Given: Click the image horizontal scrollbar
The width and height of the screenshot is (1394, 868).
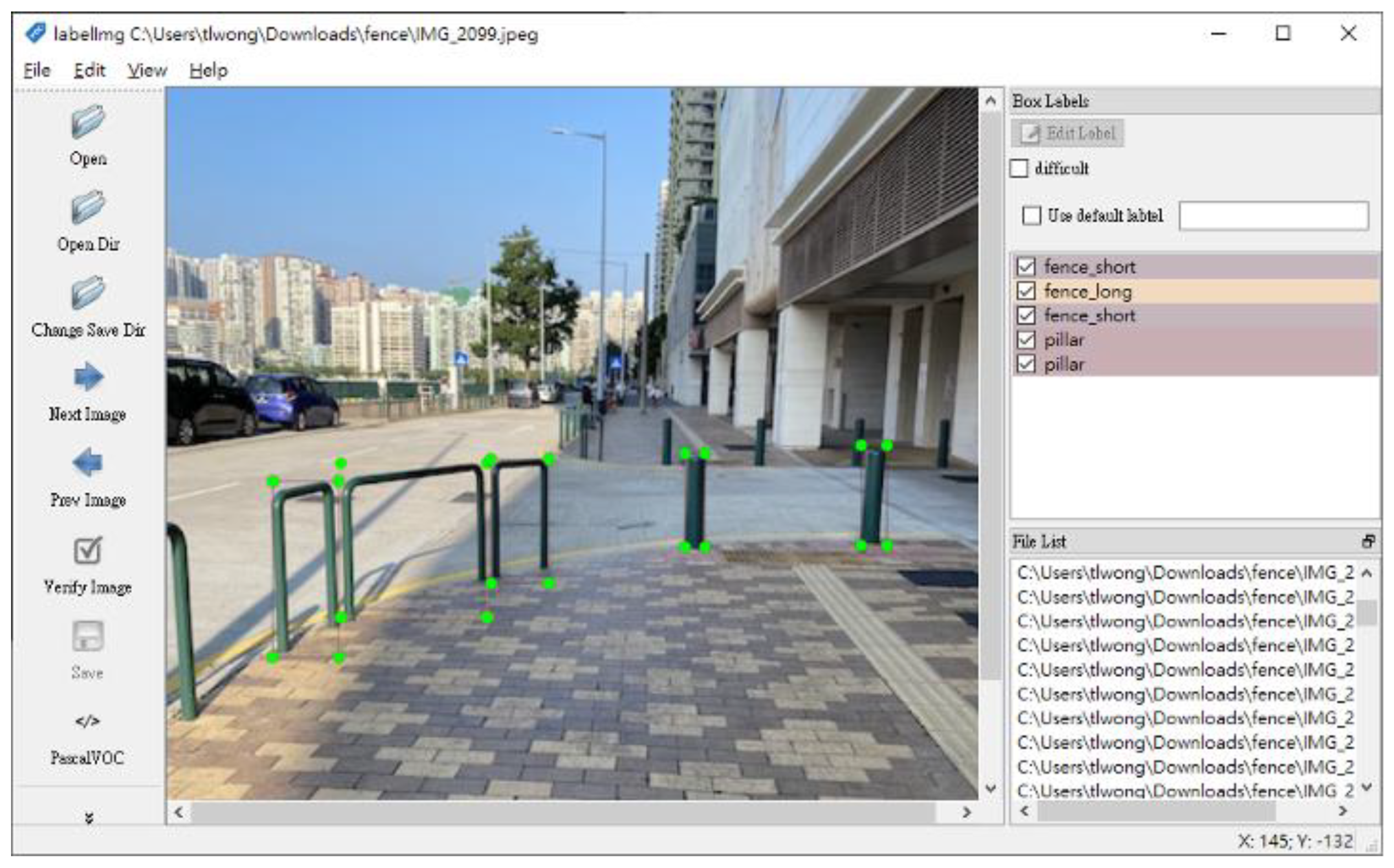Looking at the screenshot, I should pos(563,812).
